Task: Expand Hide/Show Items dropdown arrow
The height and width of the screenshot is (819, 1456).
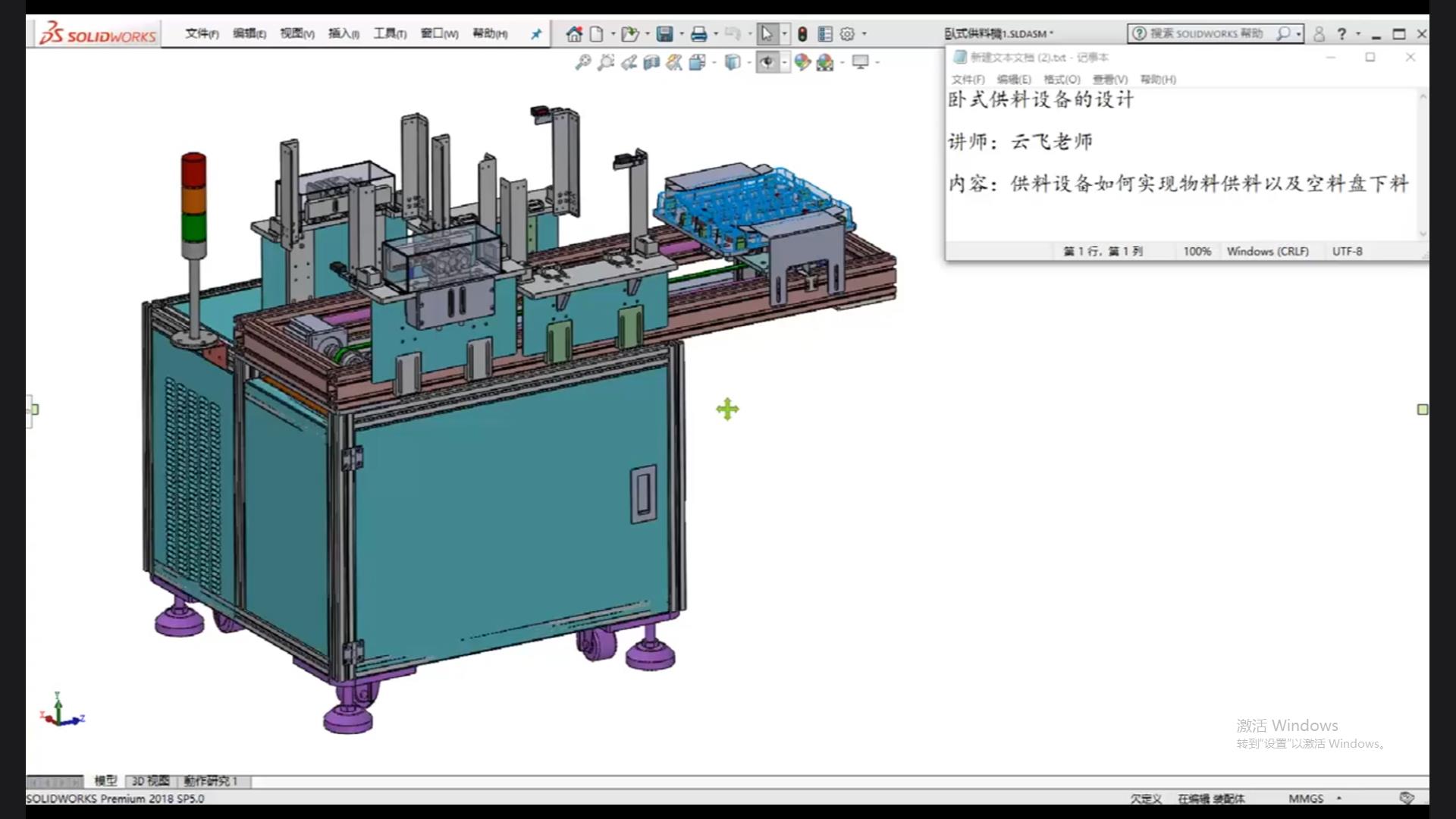Action: pos(785,62)
